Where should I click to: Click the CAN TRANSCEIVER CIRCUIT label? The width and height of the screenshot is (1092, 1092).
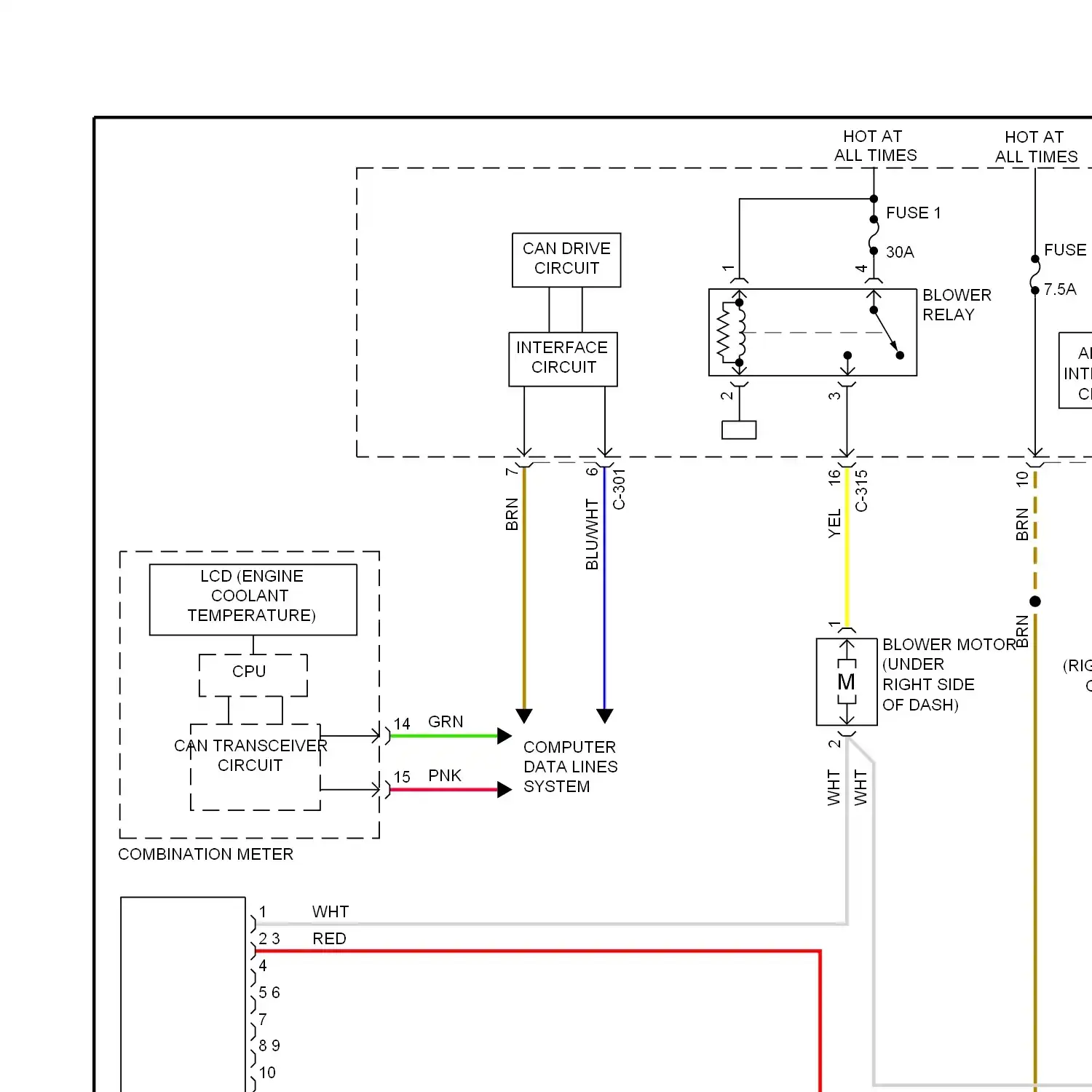(x=250, y=756)
